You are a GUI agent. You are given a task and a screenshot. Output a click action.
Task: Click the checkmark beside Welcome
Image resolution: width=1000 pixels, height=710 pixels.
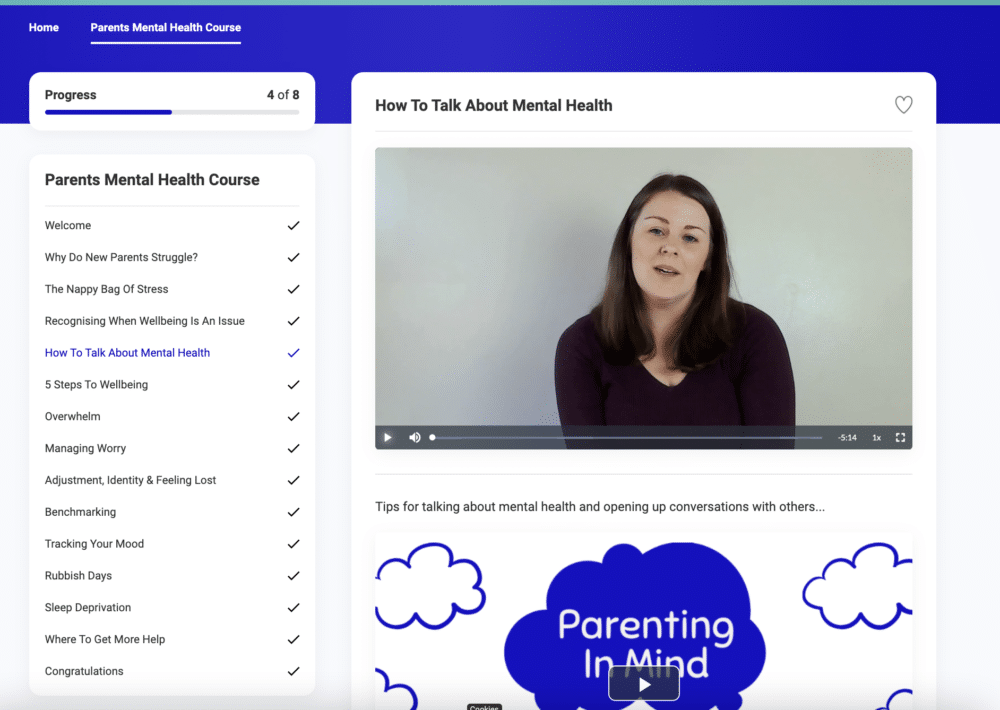pos(293,225)
